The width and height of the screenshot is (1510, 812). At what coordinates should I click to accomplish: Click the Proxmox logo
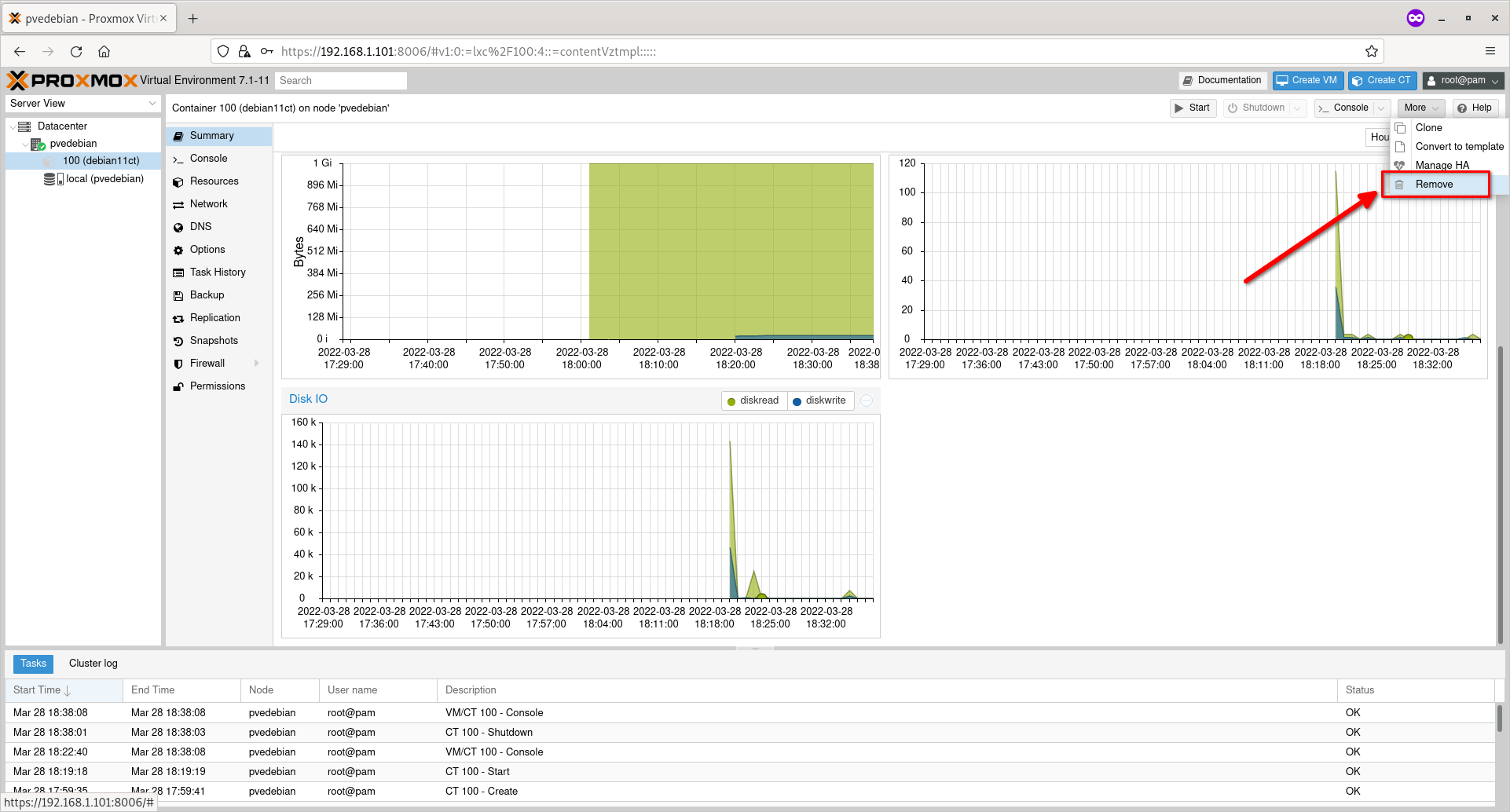click(69, 79)
